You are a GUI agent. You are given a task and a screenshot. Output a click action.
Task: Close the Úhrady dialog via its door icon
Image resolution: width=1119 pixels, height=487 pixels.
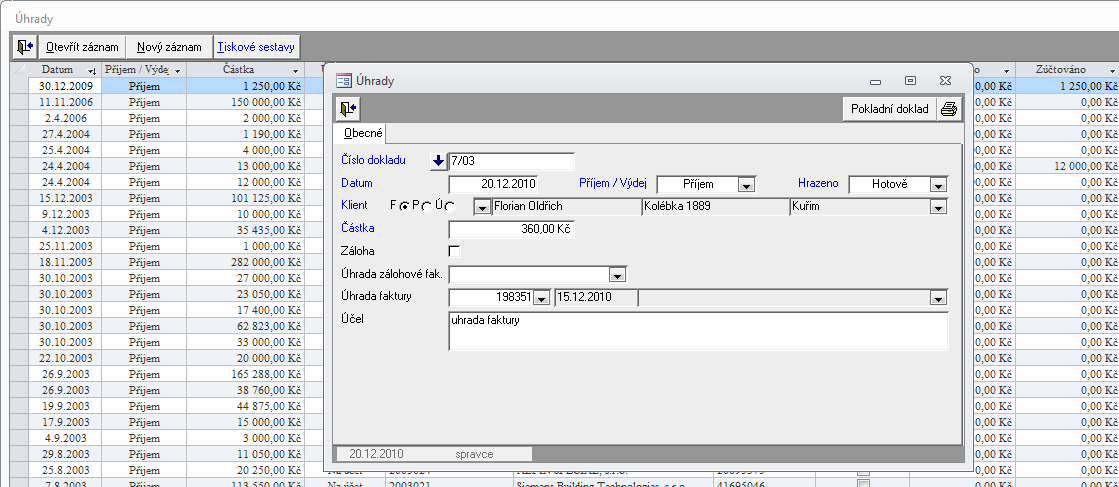pos(348,109)
